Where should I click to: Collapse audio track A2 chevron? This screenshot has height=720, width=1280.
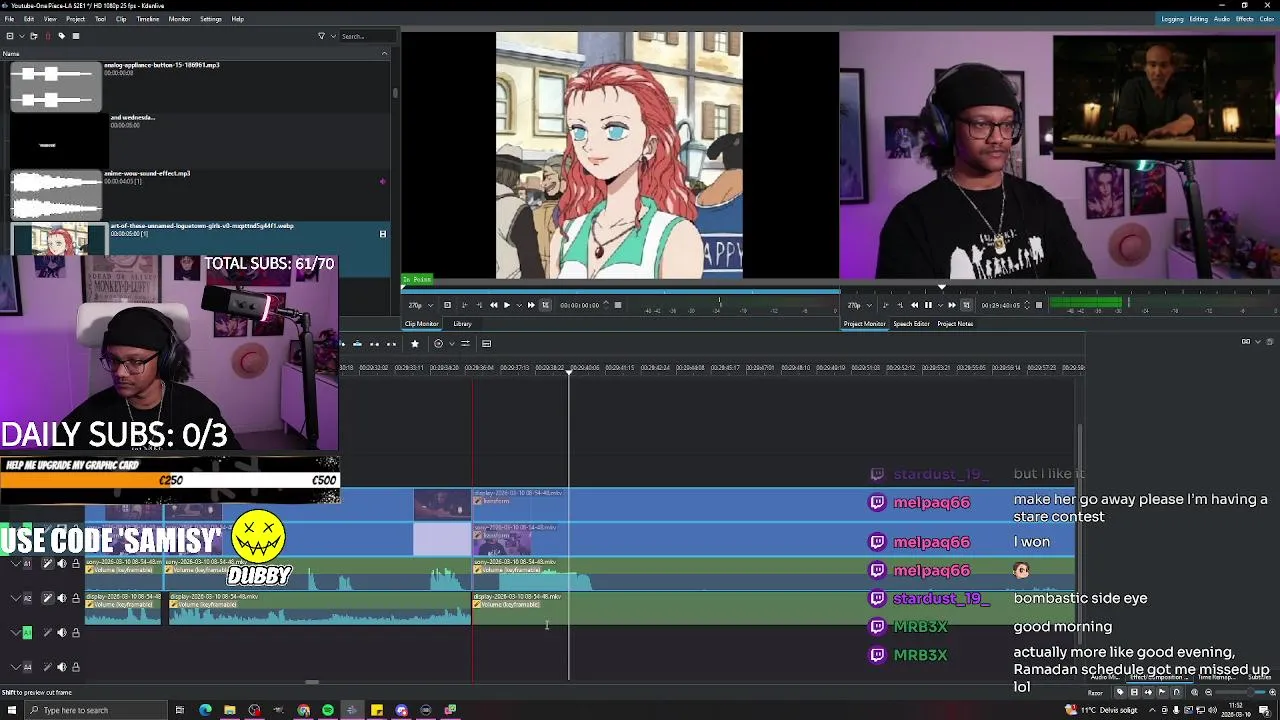coord(16,598)
